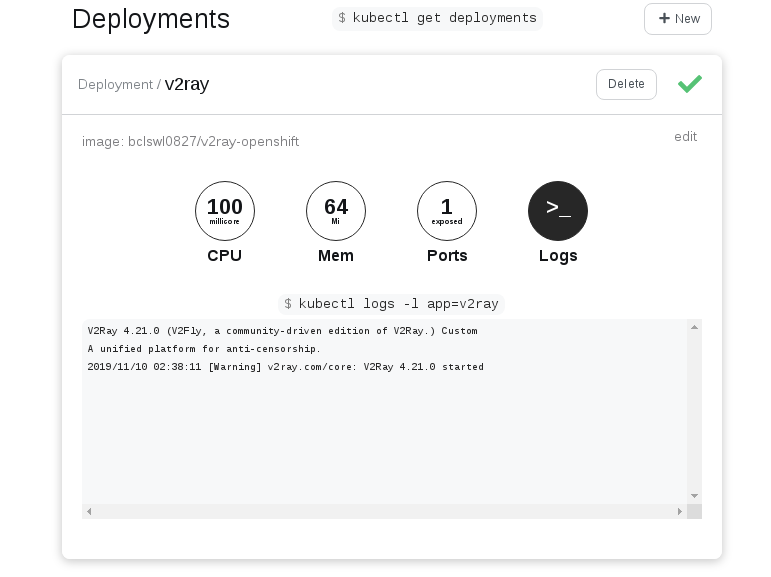The height and width of the screenshot is (577, 771).
Task: Click the V2Ray 4.21.0 started log line
Action: pyautogui.click(x=285, y=367)
